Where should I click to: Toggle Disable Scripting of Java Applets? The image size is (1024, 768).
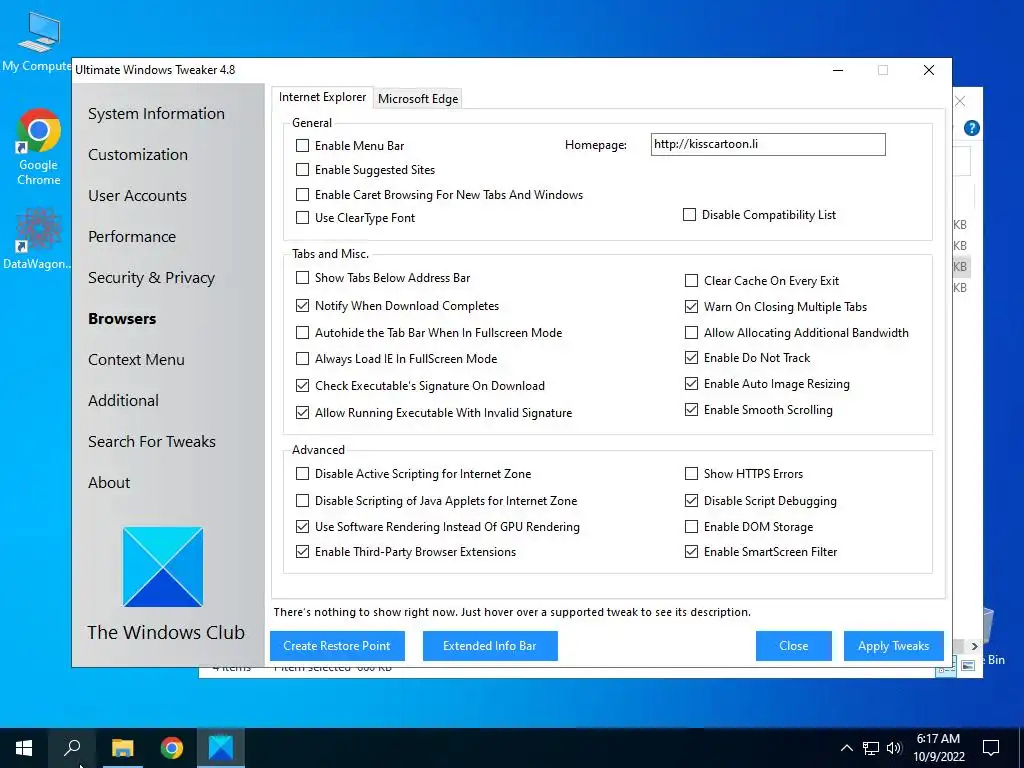[302, 501]
